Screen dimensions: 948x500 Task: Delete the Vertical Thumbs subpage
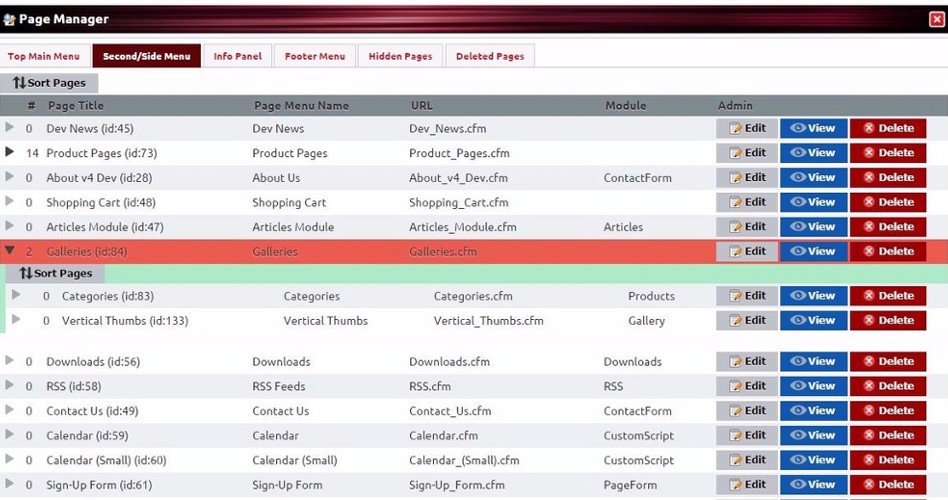[888, 320]
